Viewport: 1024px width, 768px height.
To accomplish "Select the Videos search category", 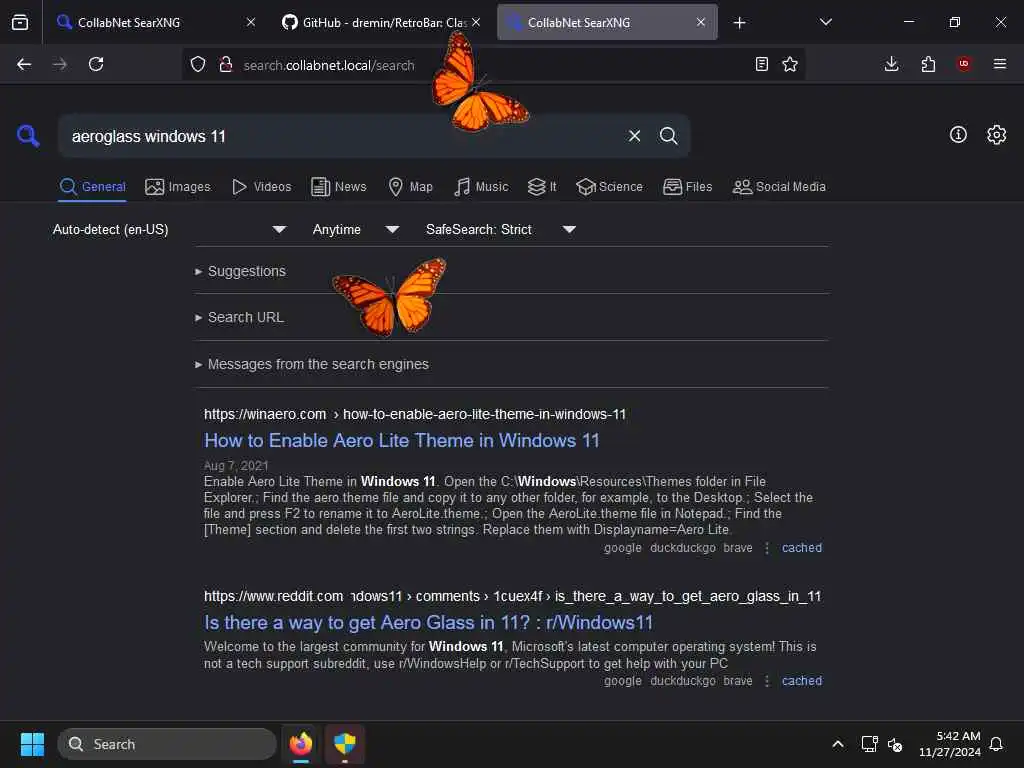I will [x=262, y=187].
